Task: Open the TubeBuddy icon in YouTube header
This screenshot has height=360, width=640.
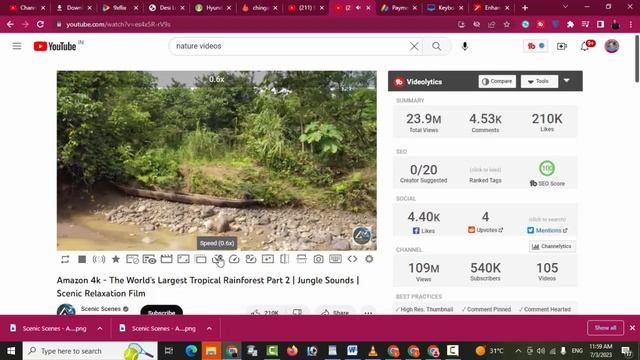Action: pyautogui.click(x=536, y=46)
